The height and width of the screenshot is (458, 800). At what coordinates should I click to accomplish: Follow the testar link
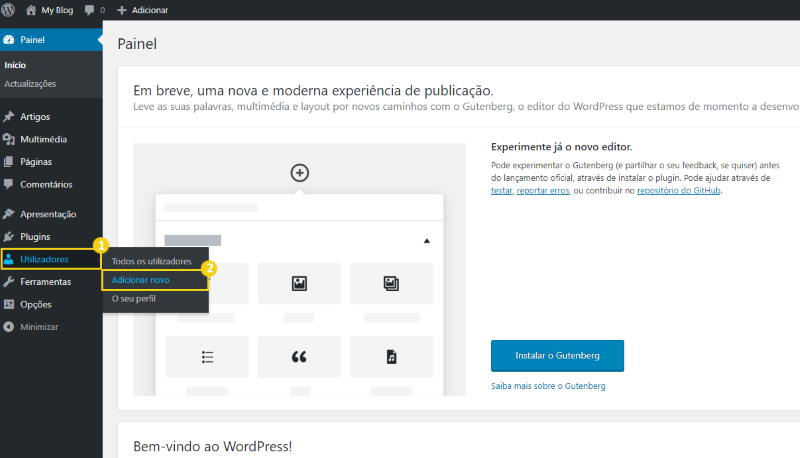point(502,191)
